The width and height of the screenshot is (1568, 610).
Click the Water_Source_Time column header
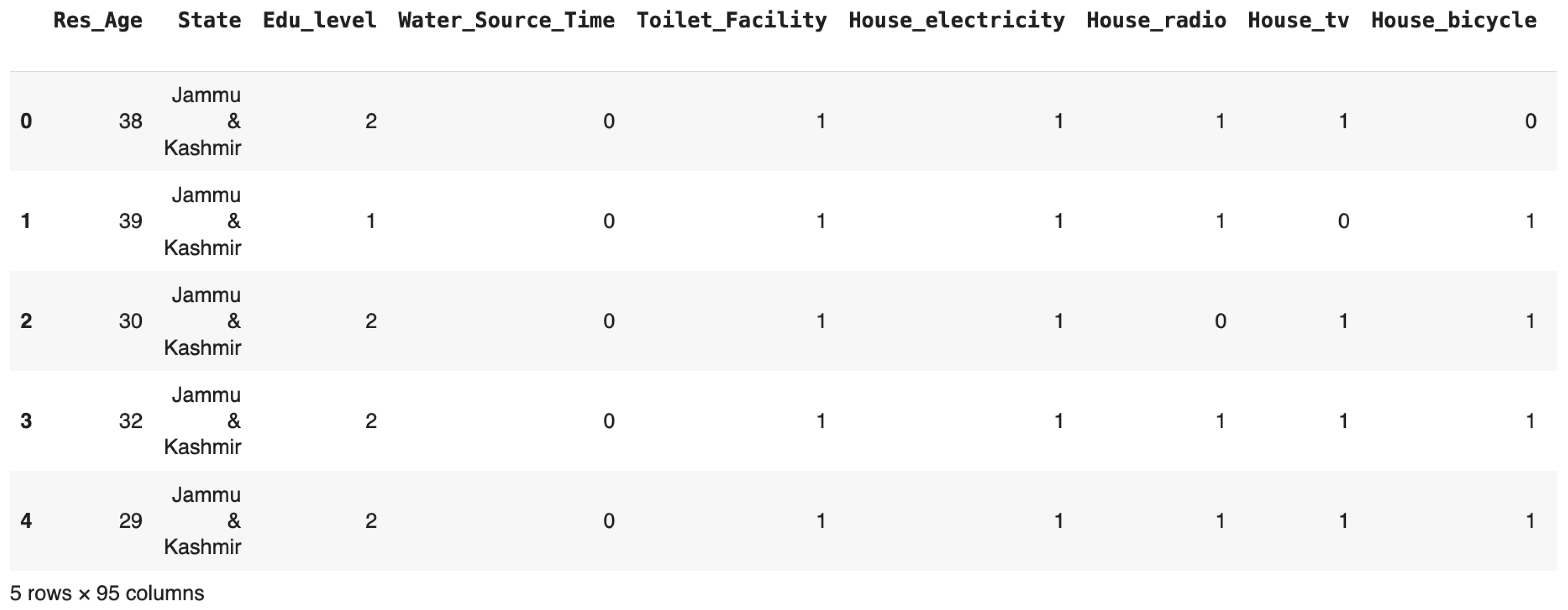[507, 20]
